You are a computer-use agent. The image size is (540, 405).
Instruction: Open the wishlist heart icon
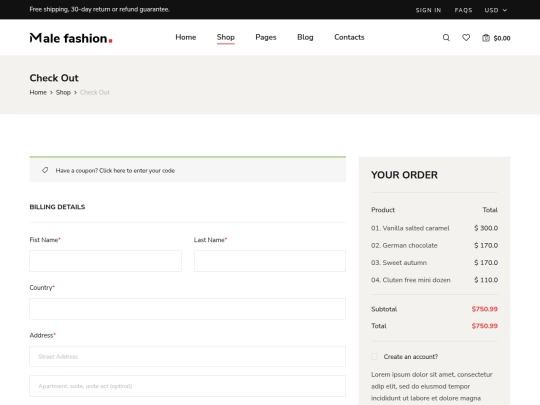(466, 38)
